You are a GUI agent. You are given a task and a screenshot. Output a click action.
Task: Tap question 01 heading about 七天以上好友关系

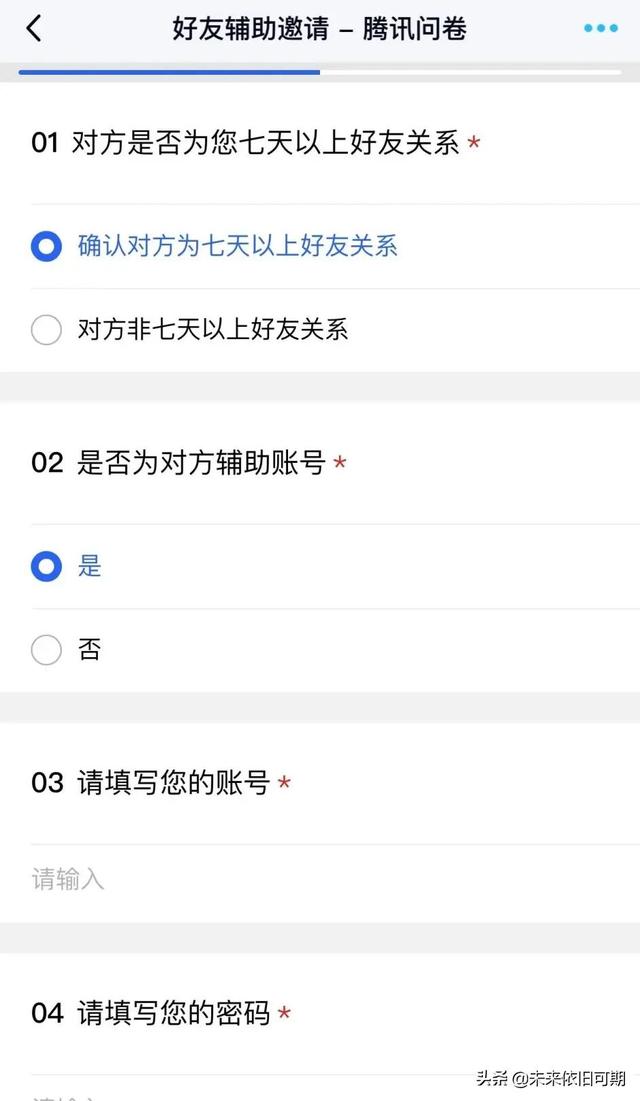[250, 144]
